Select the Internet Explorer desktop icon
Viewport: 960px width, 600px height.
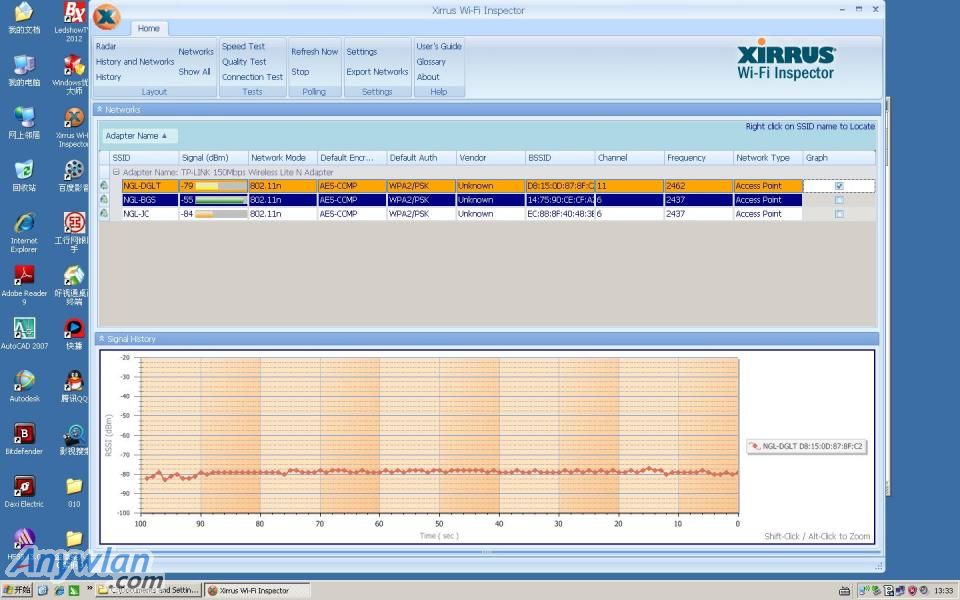point(24,233)
